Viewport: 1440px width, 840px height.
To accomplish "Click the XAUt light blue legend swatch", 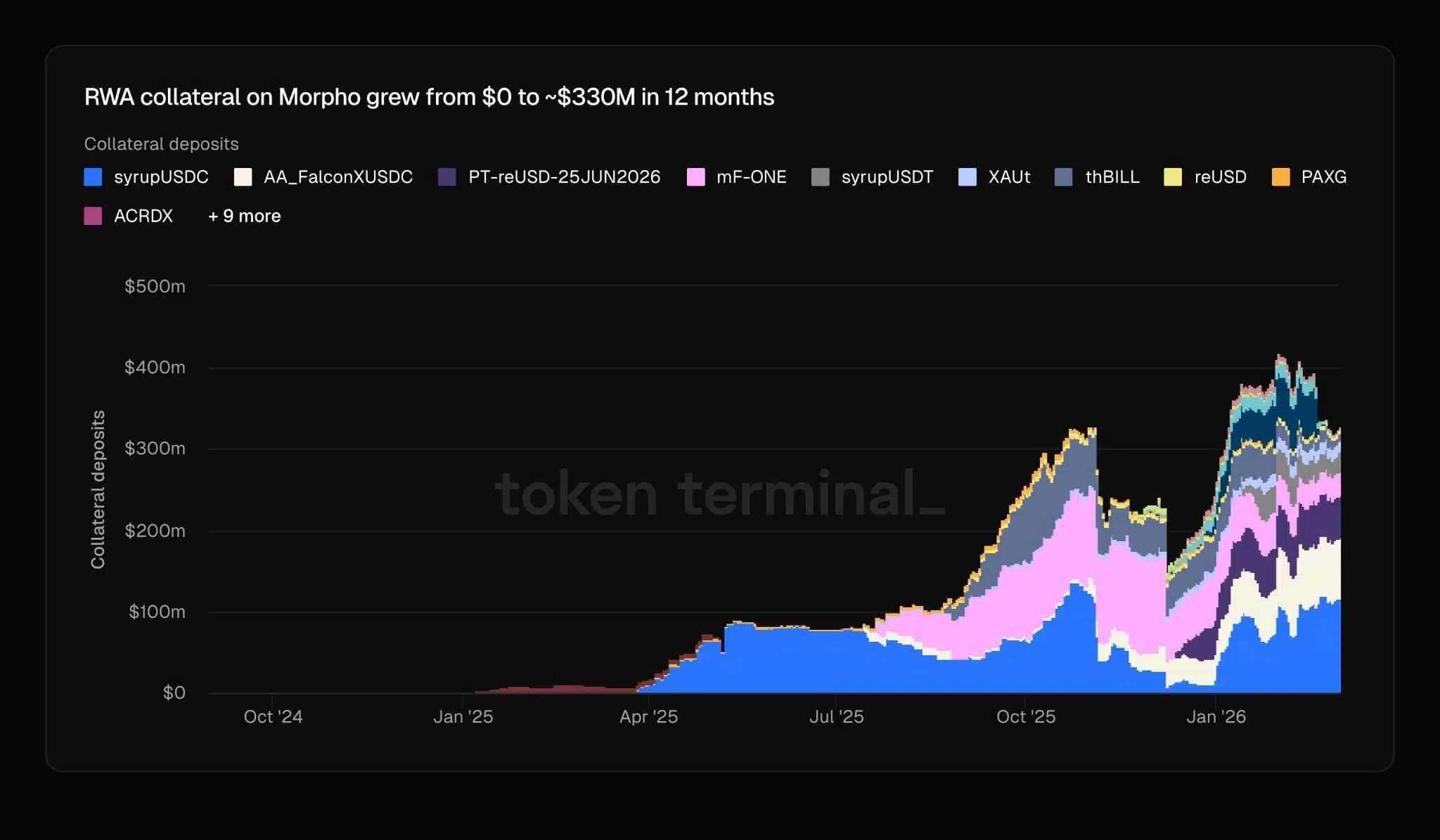I will (x=967, y=177).
